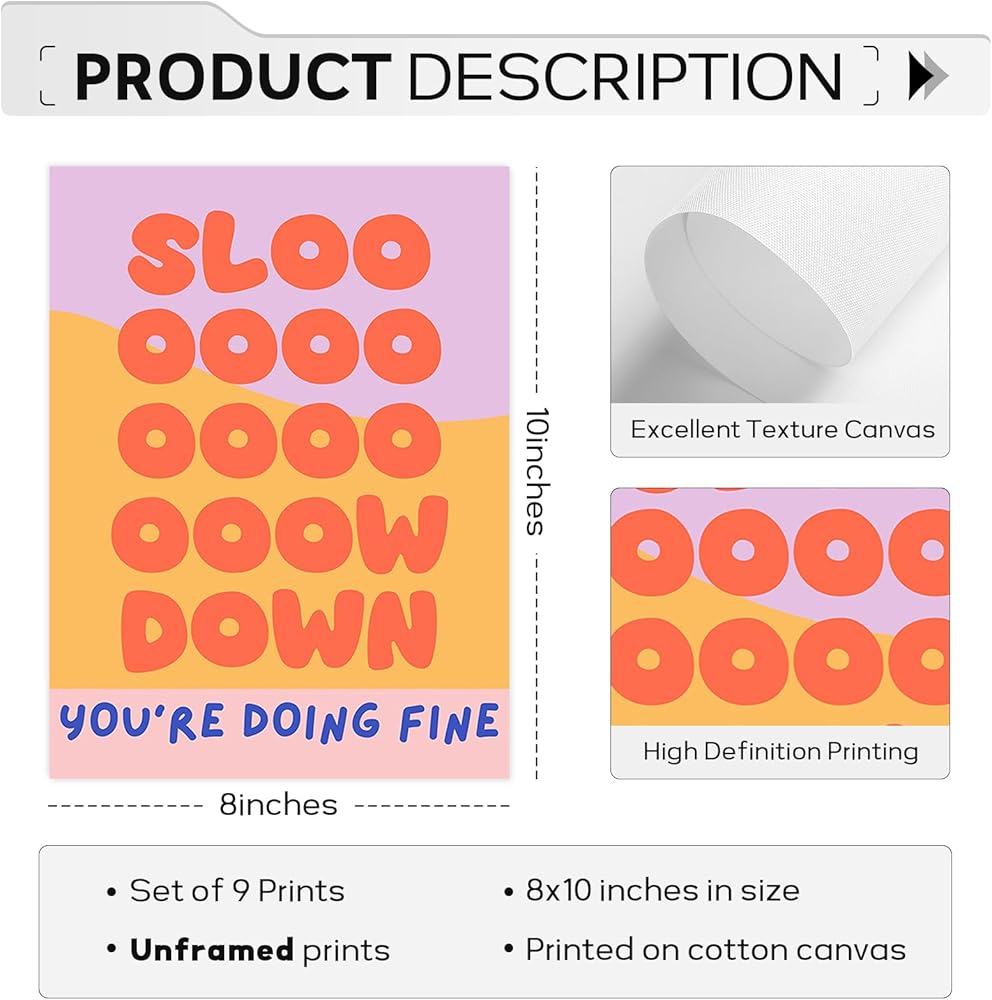The height and width of the screenshot is (1000, 992).
Task: Click the OOOW row on the poster
Action: tap(279, 535)
